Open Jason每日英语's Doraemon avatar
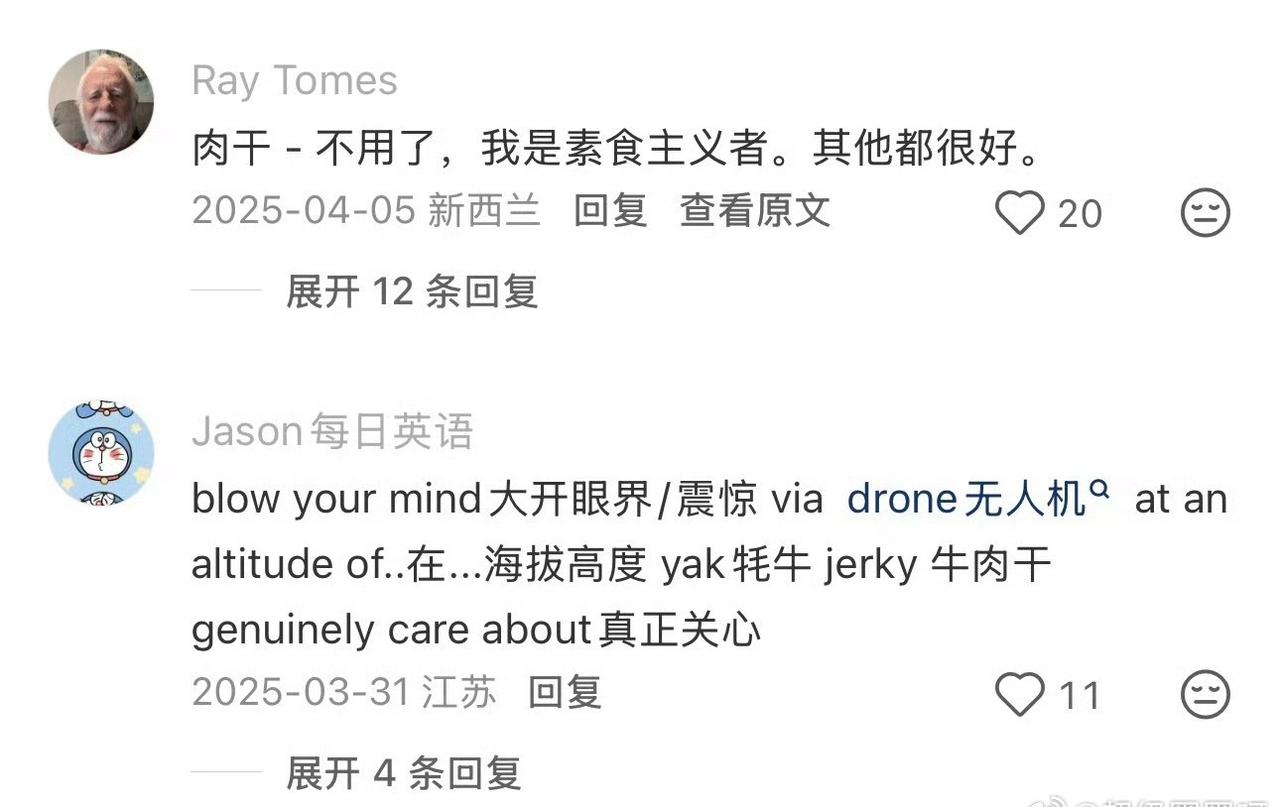 pyautogui.click(x=99, y=452)
